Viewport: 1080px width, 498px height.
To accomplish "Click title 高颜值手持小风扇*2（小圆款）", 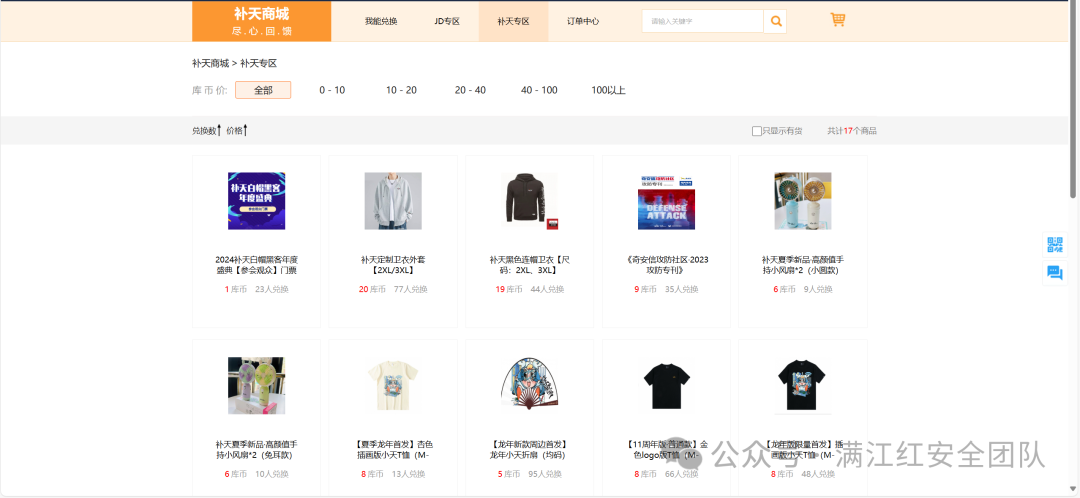I will pos(802,264).
